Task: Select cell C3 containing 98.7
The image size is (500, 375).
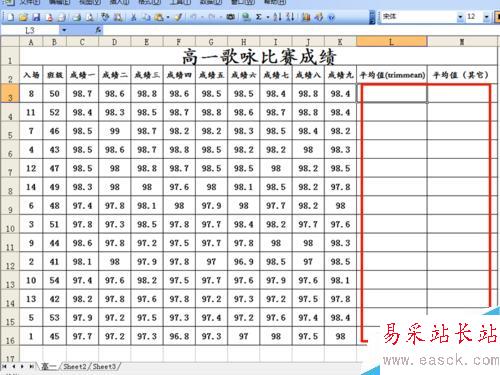Action: pyautogui.click(x=82, y=93)
